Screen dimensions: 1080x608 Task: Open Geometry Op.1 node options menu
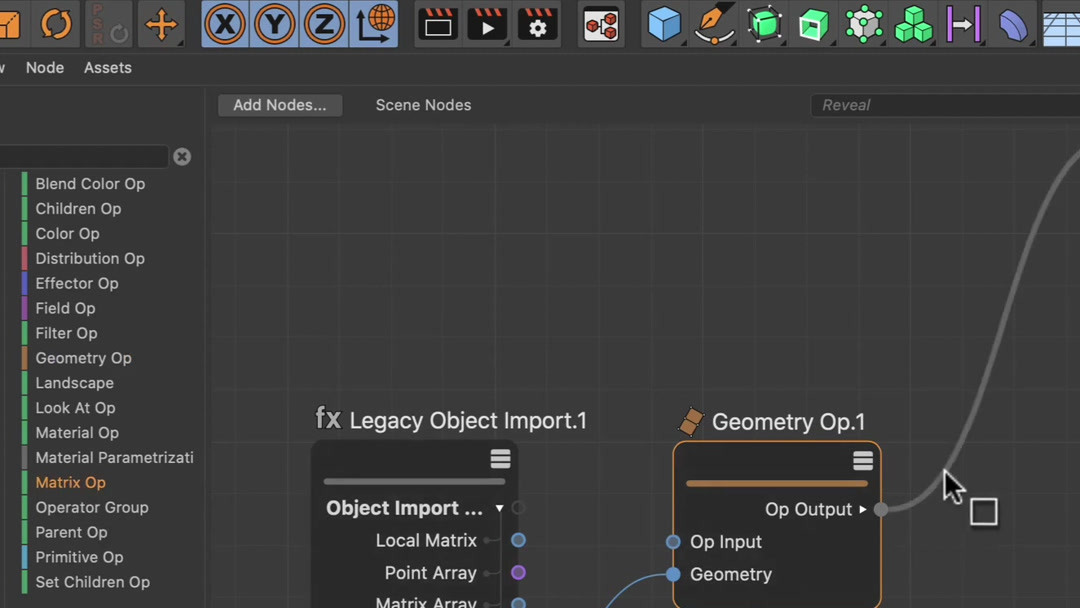click(863, 461)
